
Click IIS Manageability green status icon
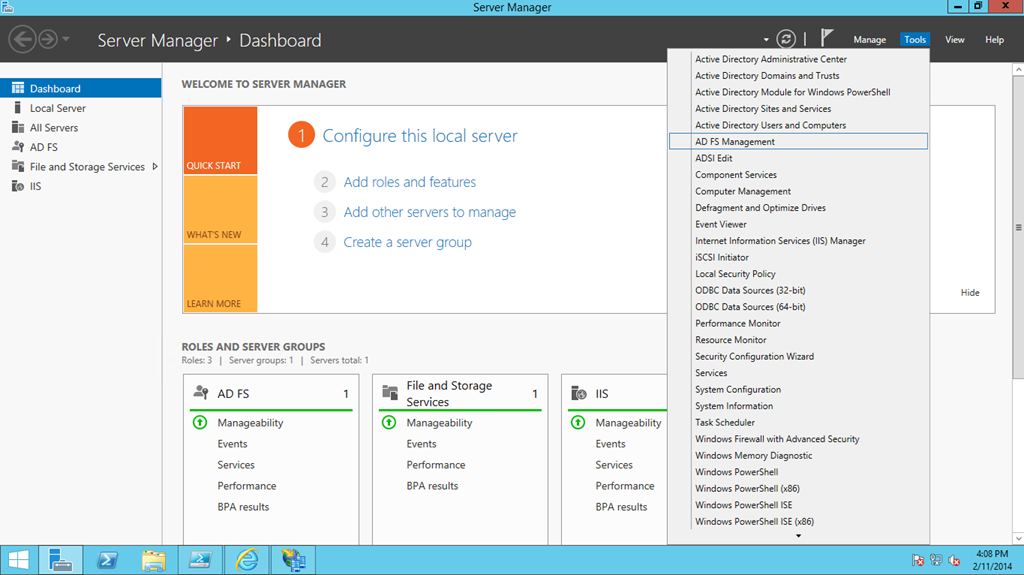pyautogui.click(x=578, y=423)
